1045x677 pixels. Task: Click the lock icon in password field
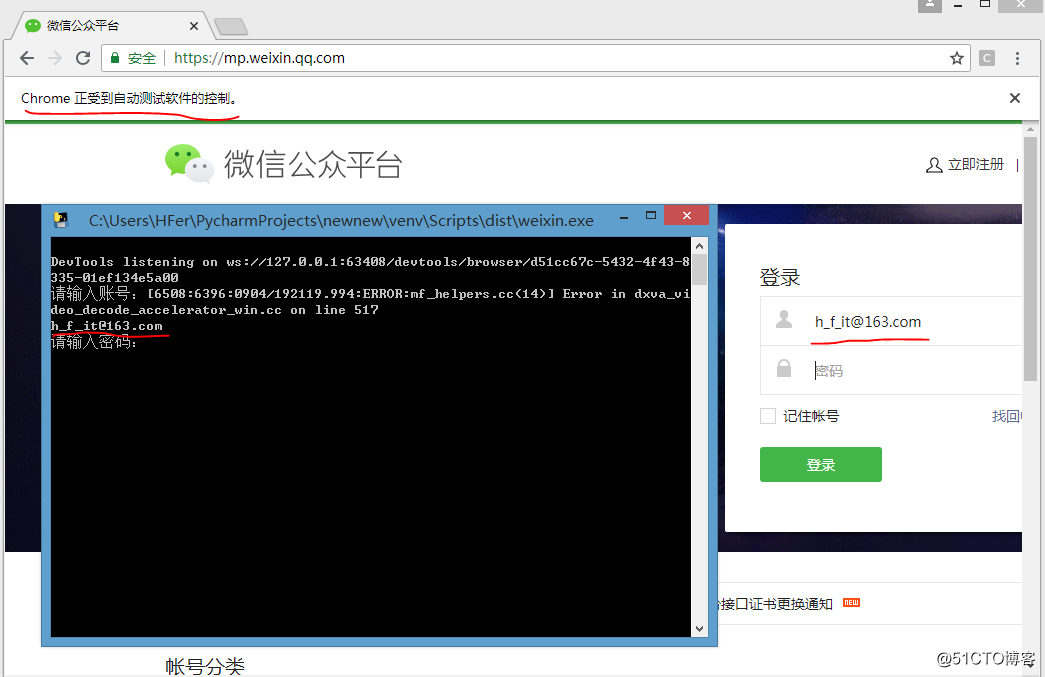(784, 368)
